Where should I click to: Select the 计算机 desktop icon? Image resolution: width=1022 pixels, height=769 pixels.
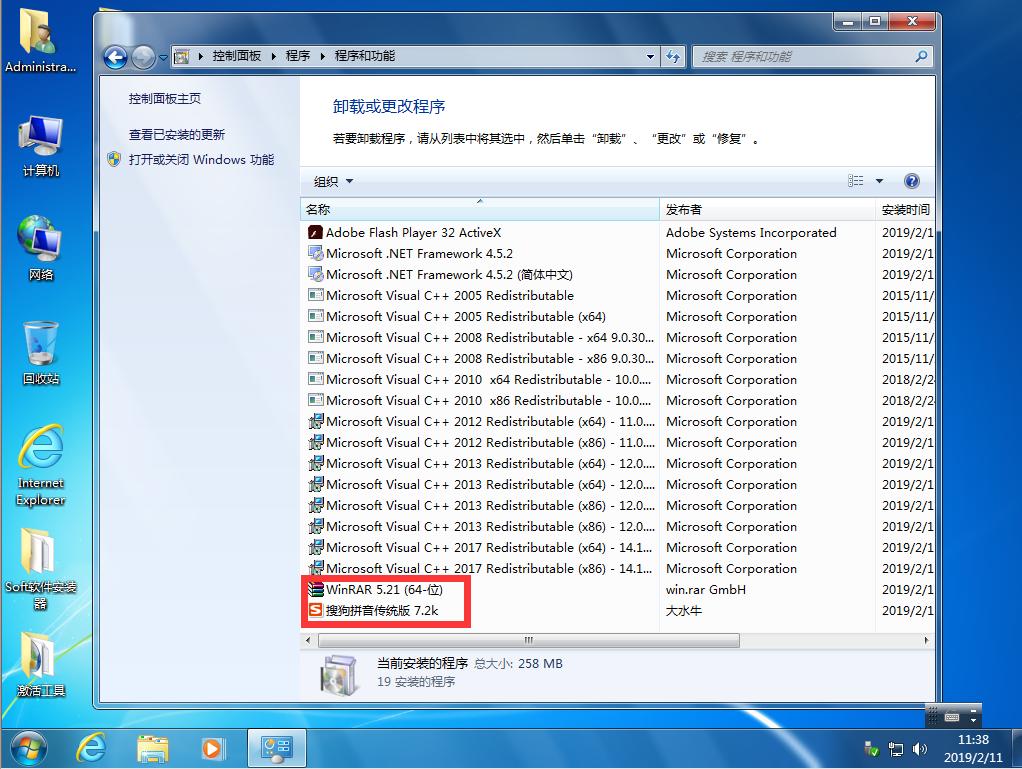pyautogui.click(x=40, y=147)
